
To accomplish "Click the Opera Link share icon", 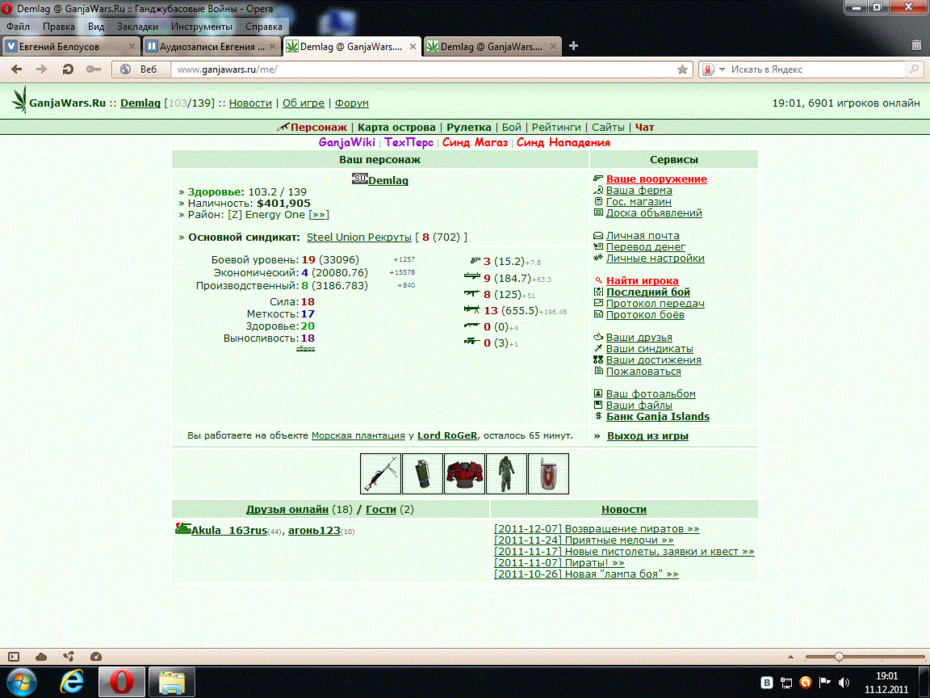I will pyautogui.click(x=69, y=656).
